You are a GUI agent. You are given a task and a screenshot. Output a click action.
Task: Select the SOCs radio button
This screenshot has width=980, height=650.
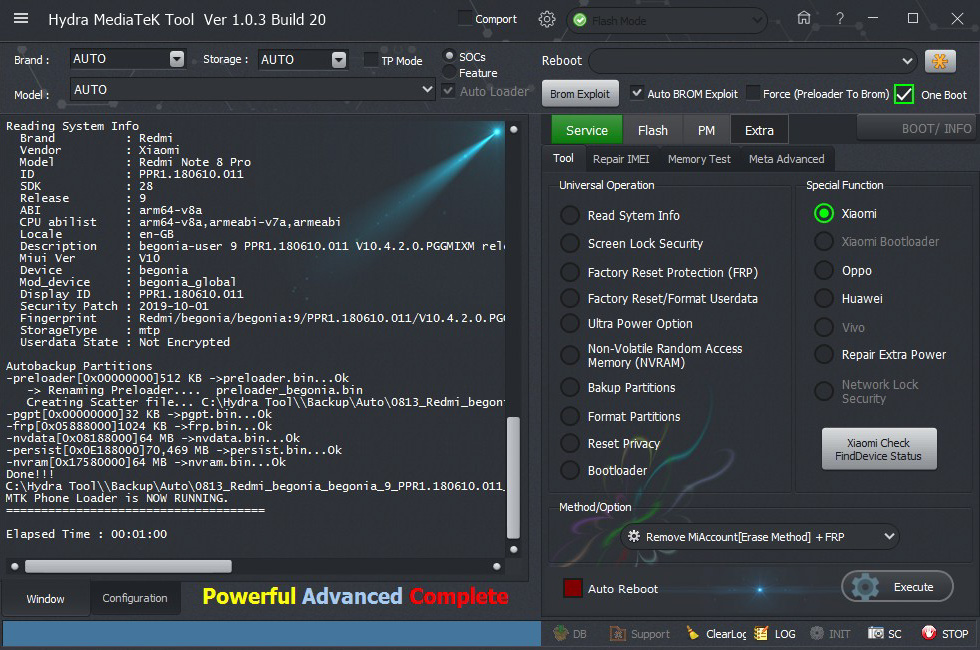click(449, 56)
